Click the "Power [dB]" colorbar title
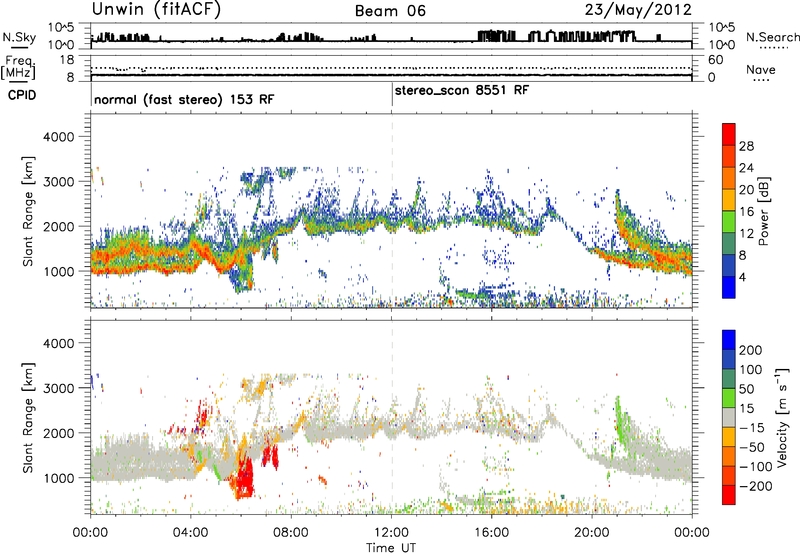 (x=764, y=211)
